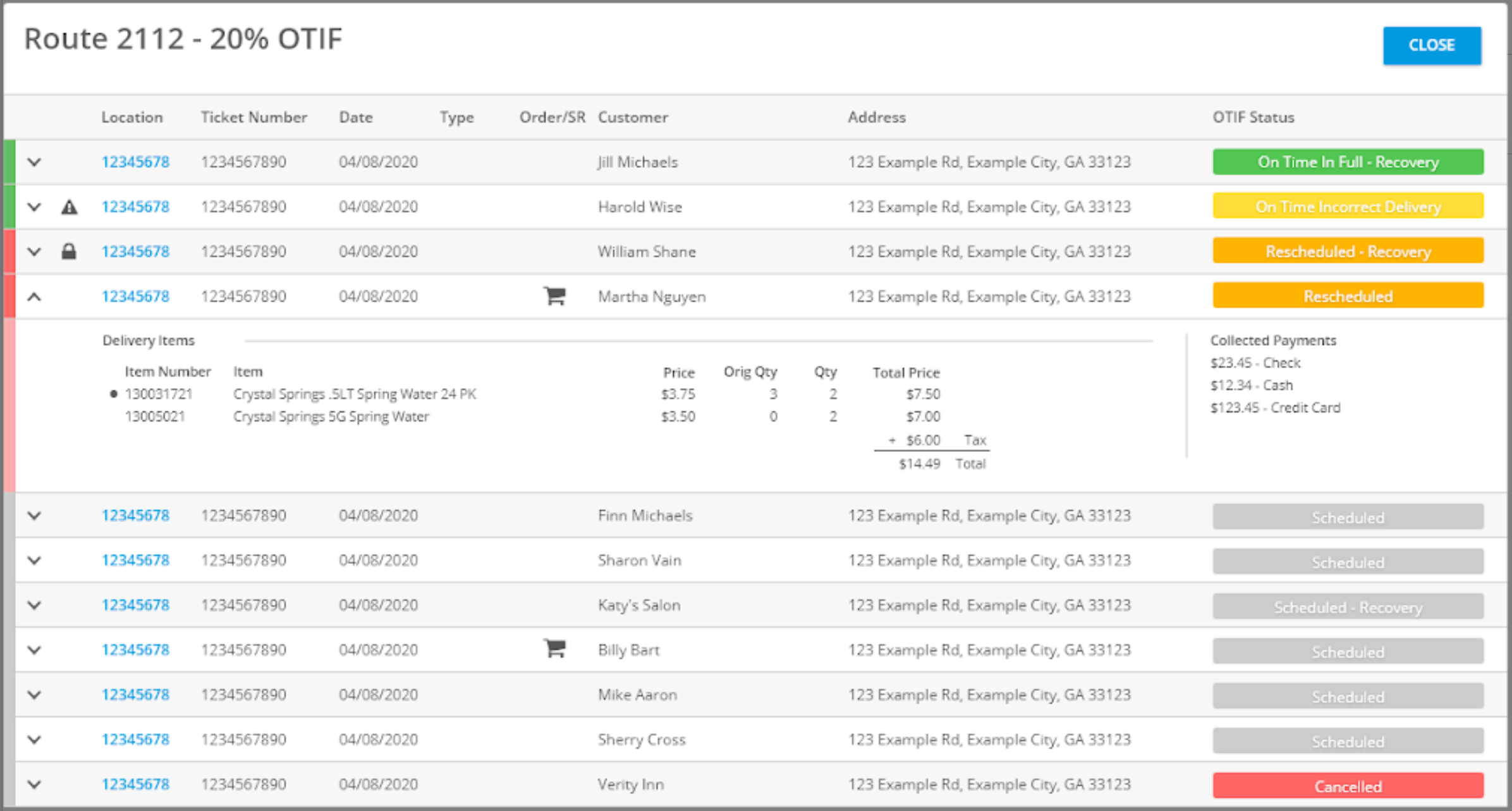Click the CLOSE button
This screenshot has width=1512, height=811.
[x=1431, y=45]
